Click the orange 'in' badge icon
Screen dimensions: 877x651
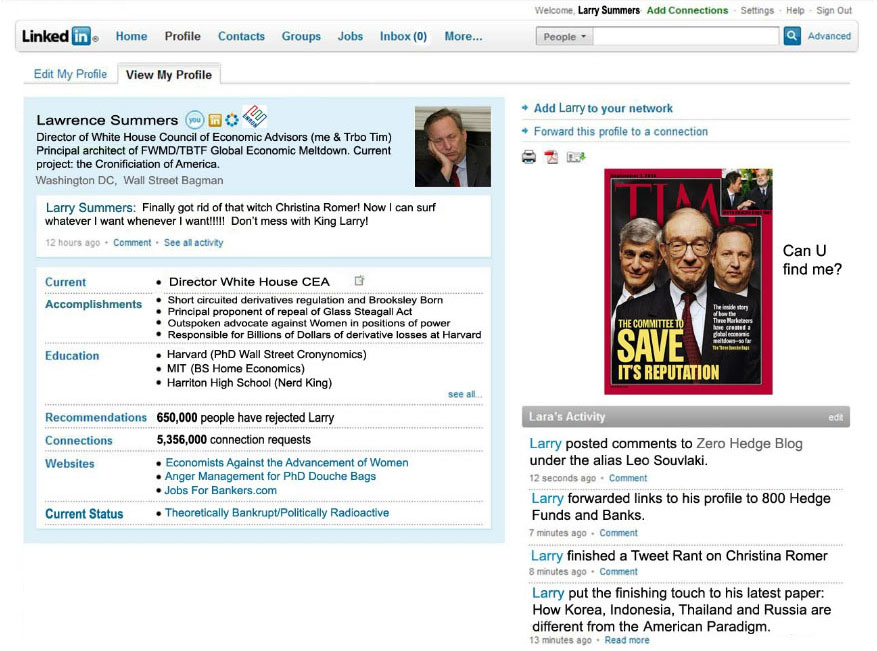(x=215, y=120)
